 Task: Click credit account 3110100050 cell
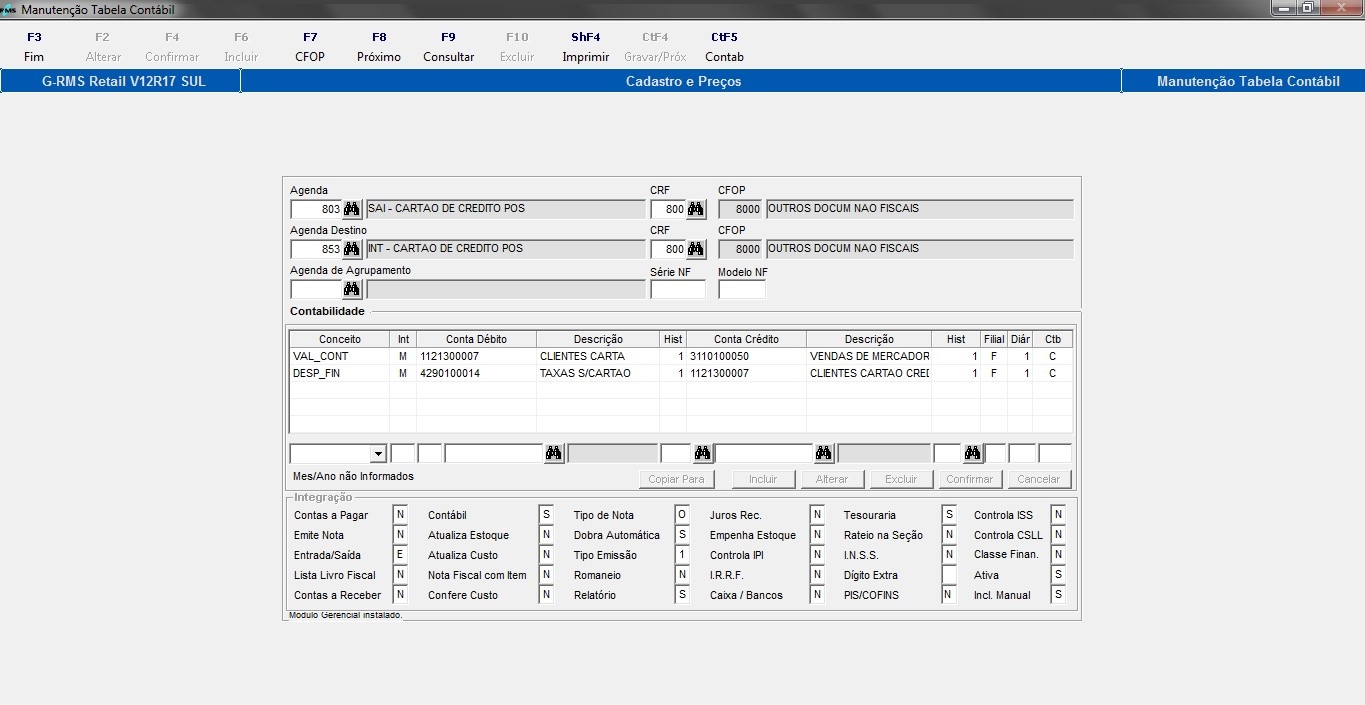[x=746, y=356]
